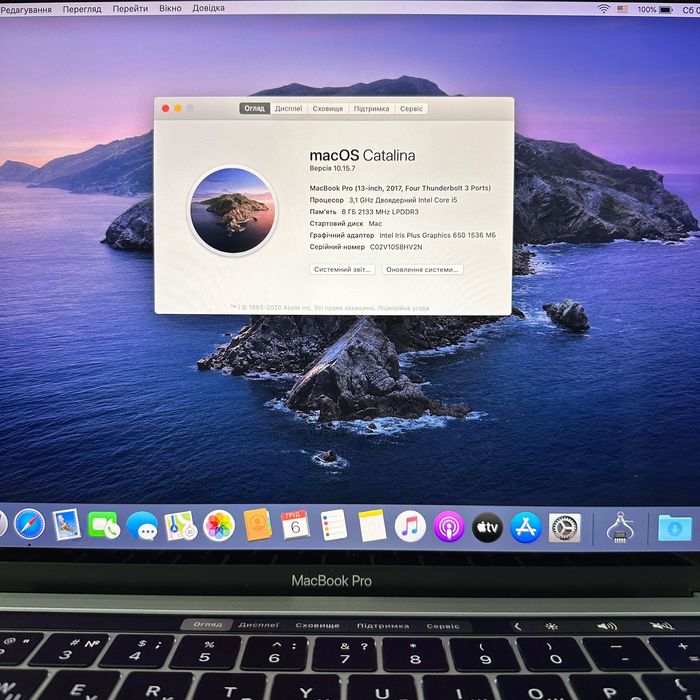The width and height of the screenshot is (700, 700).
Task: Open Safari from the Dock
Action: pos(29,524)
